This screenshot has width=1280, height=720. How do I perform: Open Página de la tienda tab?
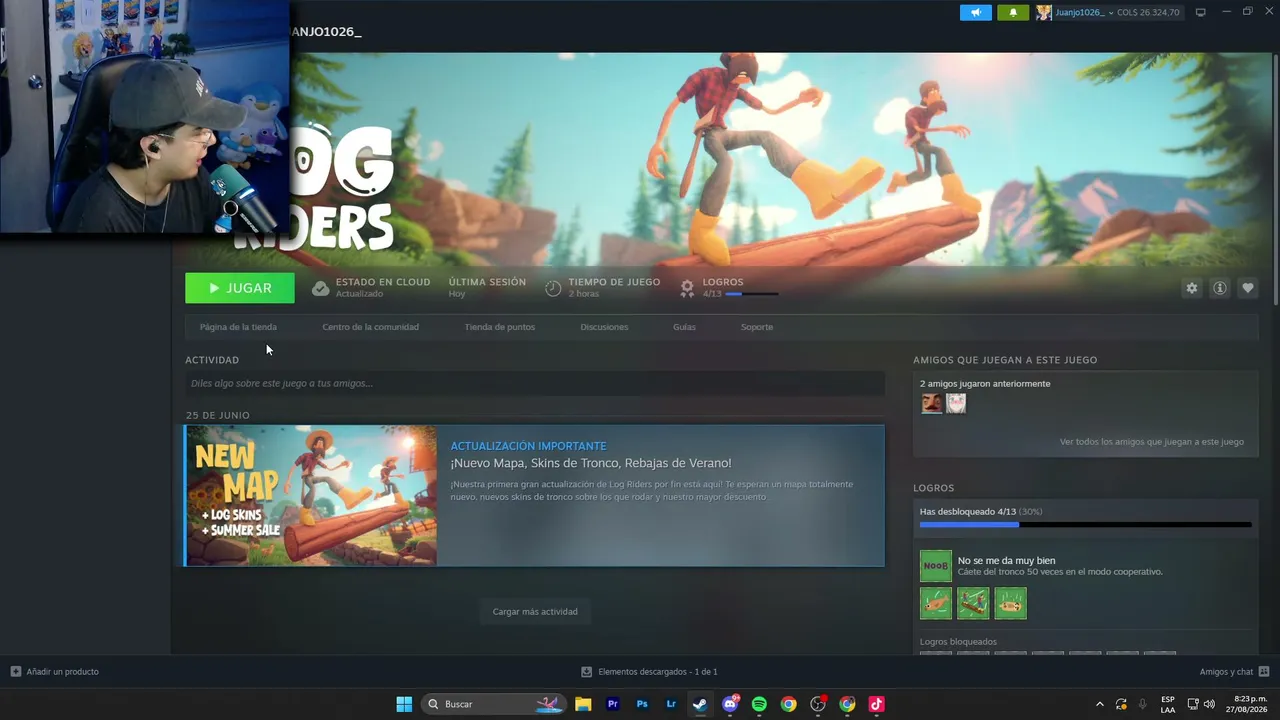tap(238, 327)
